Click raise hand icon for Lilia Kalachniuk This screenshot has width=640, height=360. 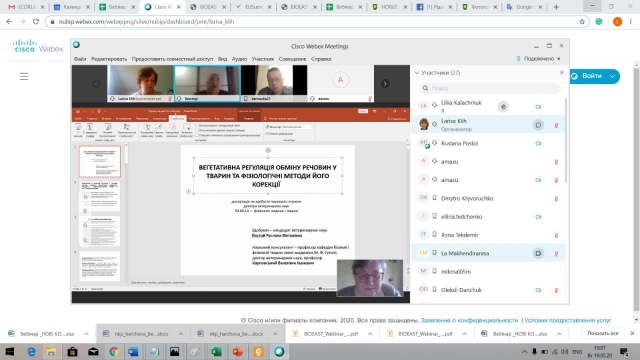coord(503,107)
